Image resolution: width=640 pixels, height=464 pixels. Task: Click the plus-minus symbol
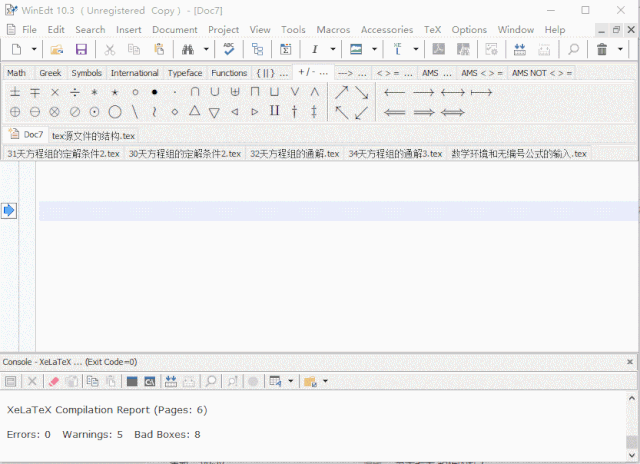[x=15, y=93]
